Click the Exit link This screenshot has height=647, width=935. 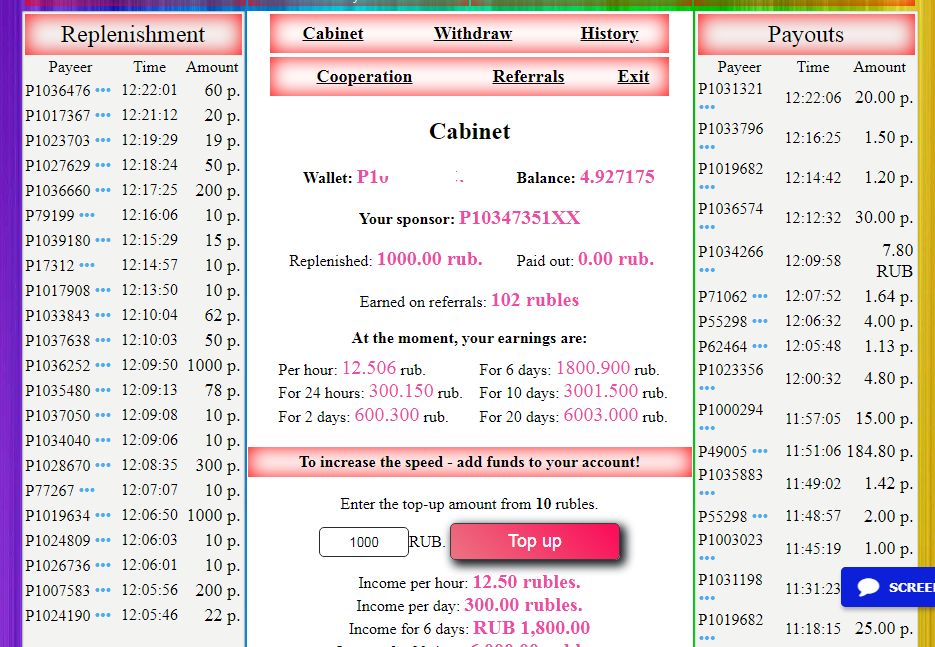[633, 77]
